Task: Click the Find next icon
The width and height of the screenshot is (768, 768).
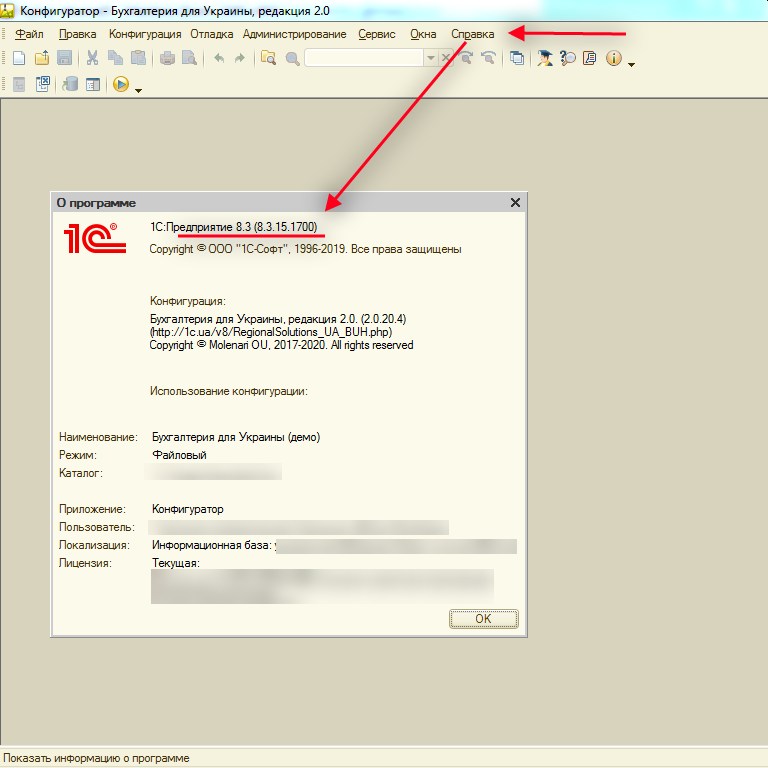Action: pyautogui.click(x=466, y=58)
